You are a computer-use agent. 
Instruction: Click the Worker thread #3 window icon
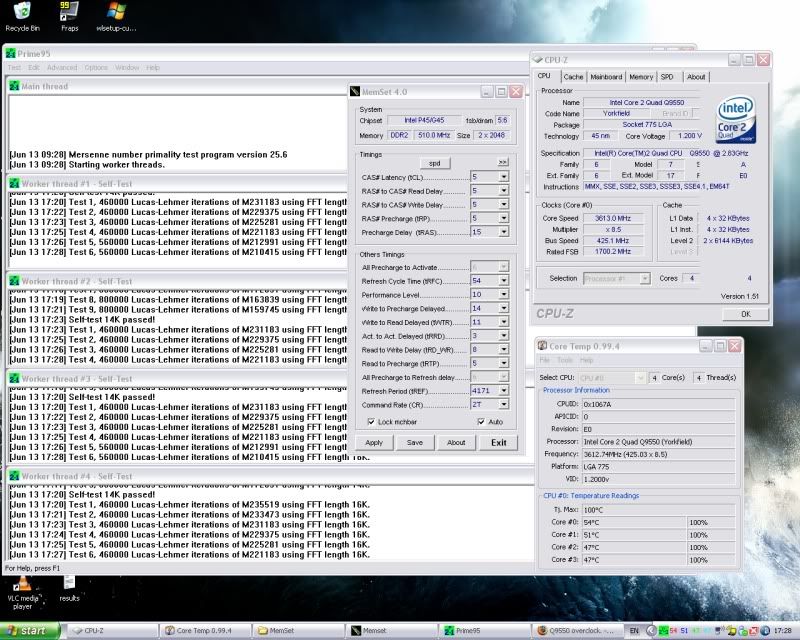pyautogui.click(x=14, y=379)
